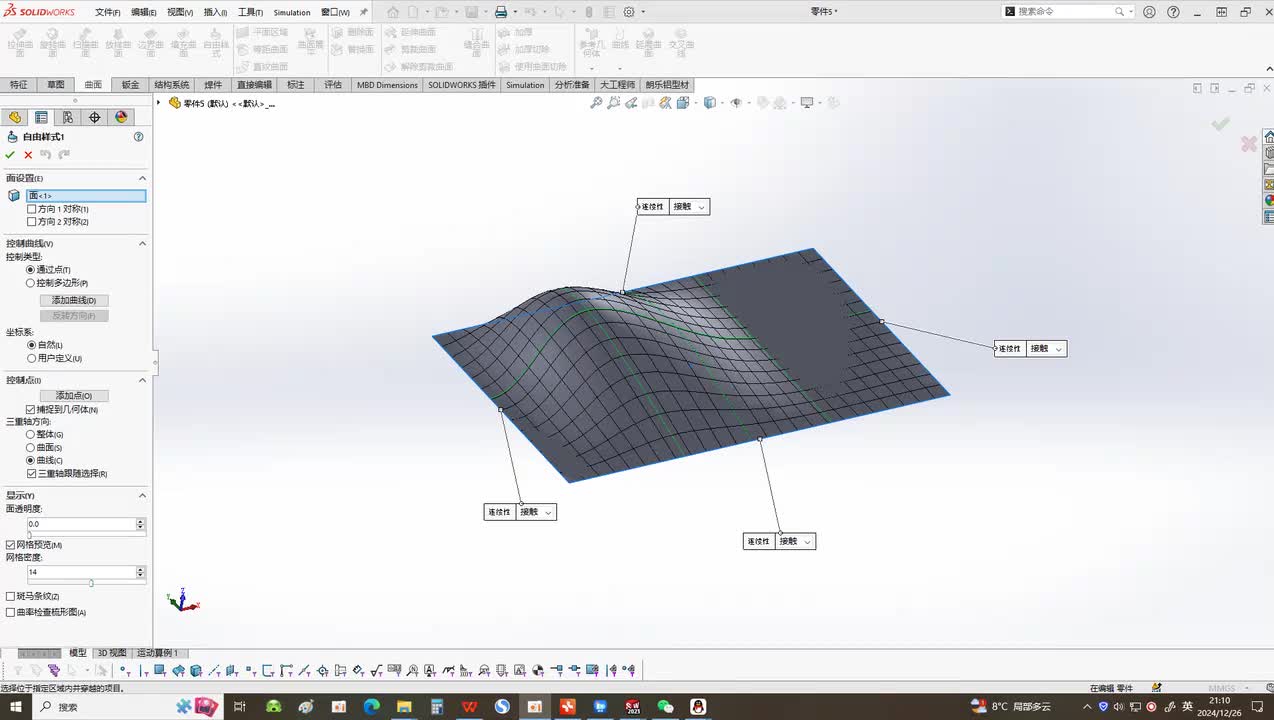Screen dimensions: 1274x720
Task: Expand the 零件5 flyout tree arrow
Action: [x=159, y=103]
